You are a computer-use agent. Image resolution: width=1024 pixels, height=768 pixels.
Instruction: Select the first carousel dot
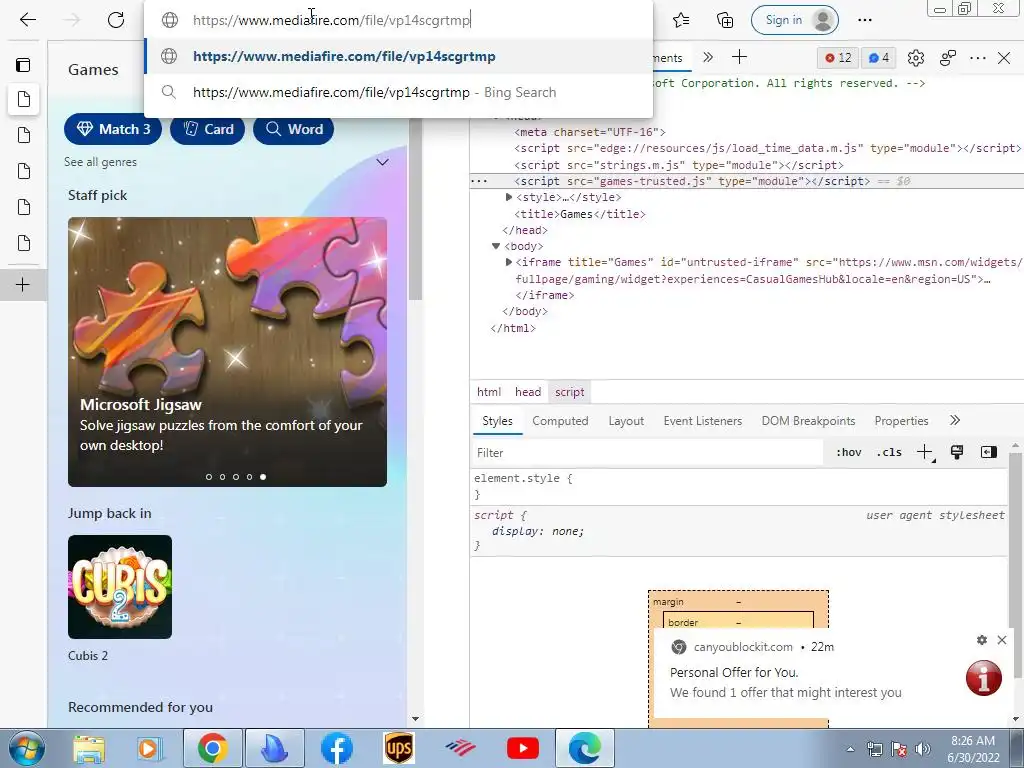coord(209,477)
